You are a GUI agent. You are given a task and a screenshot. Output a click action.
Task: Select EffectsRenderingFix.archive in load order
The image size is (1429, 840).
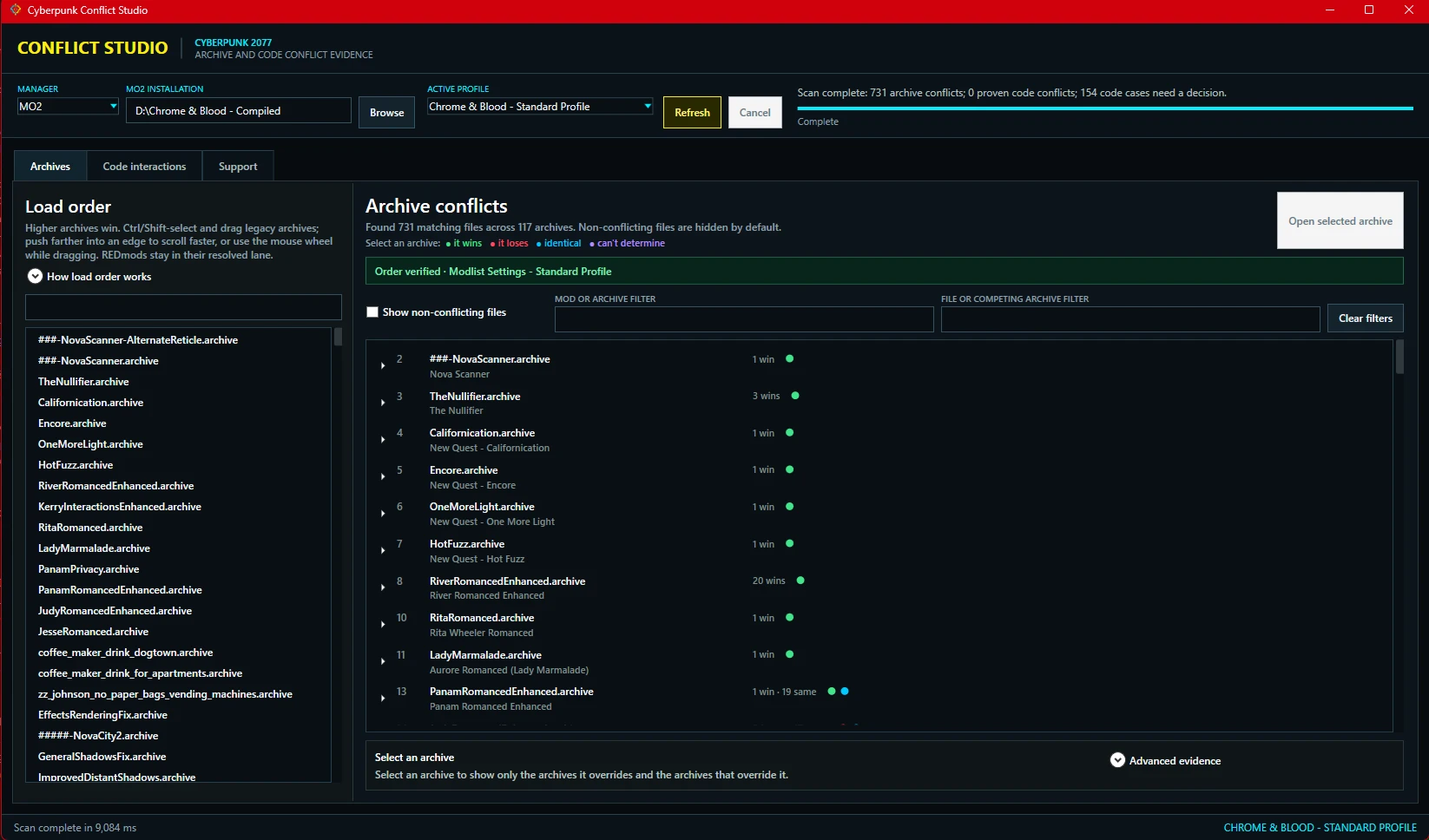(179, 715)
